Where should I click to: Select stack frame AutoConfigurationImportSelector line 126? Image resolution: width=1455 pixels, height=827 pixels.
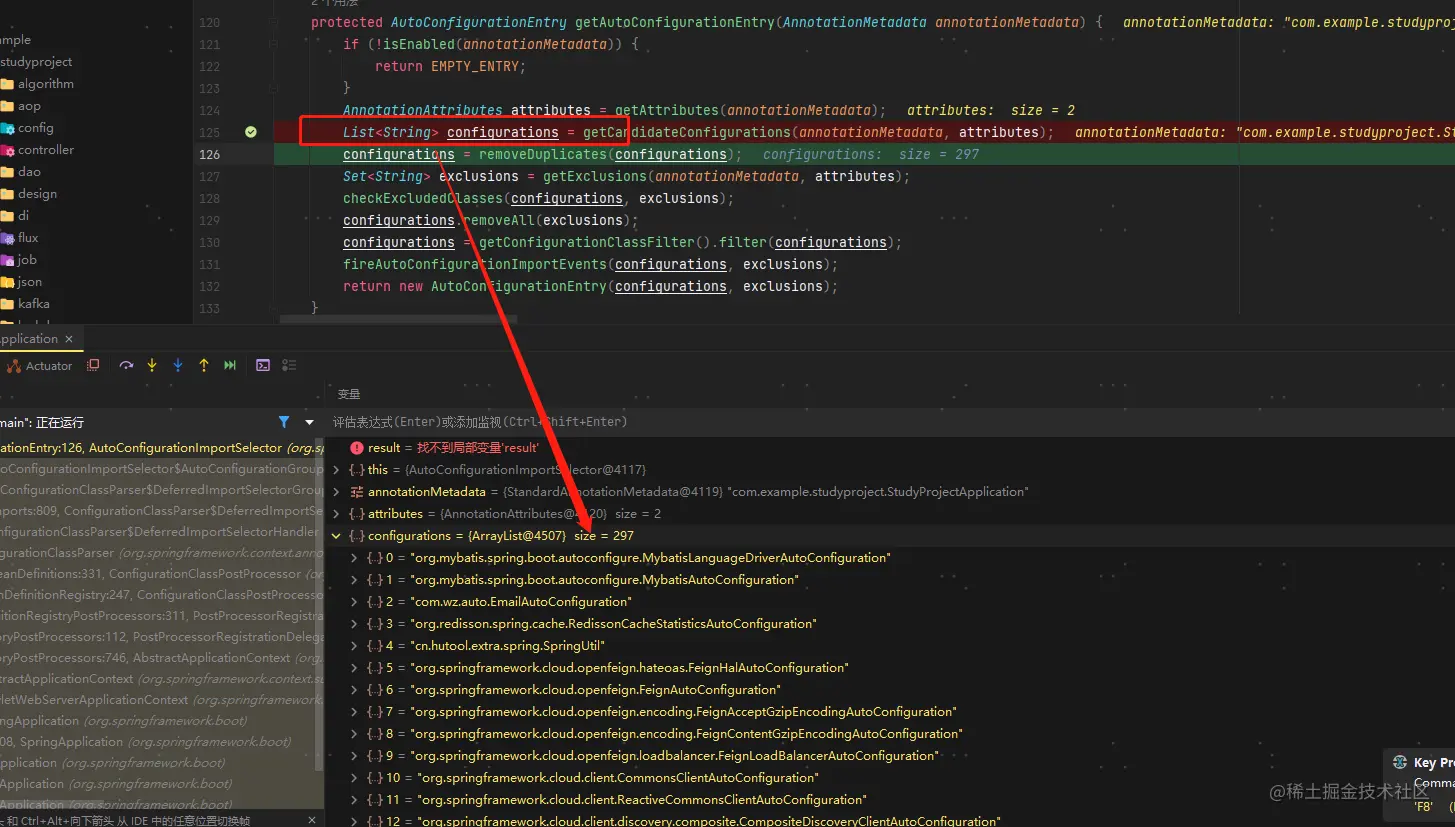[x=160, y=448]
